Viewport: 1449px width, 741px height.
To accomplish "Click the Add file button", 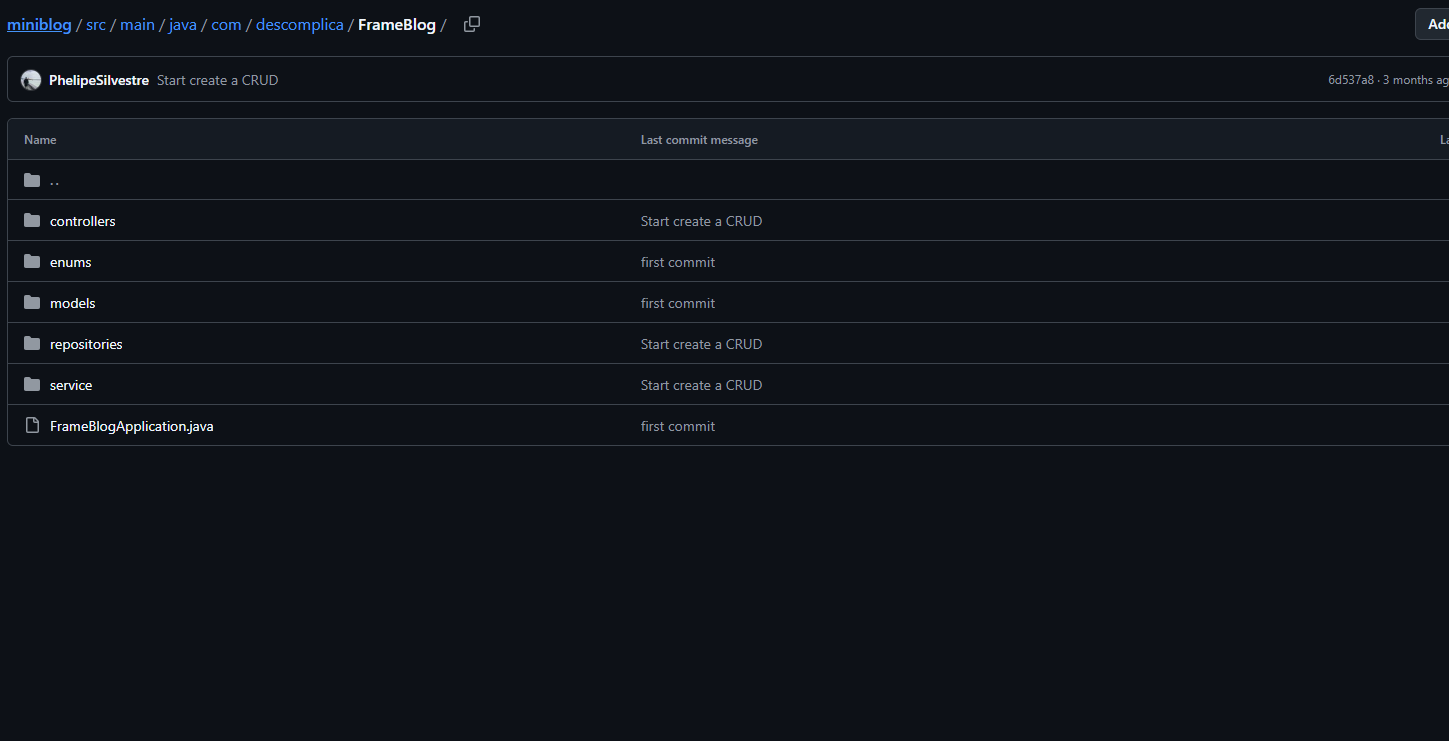I will pos(1435,24).
